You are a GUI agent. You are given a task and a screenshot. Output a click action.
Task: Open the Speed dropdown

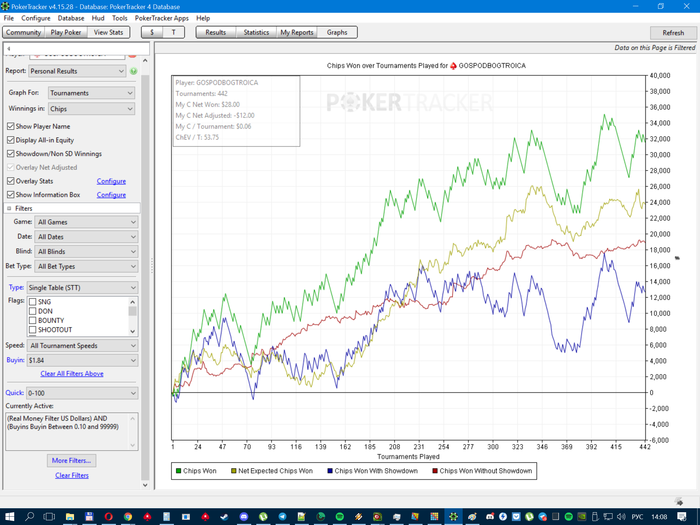(83, 346)
